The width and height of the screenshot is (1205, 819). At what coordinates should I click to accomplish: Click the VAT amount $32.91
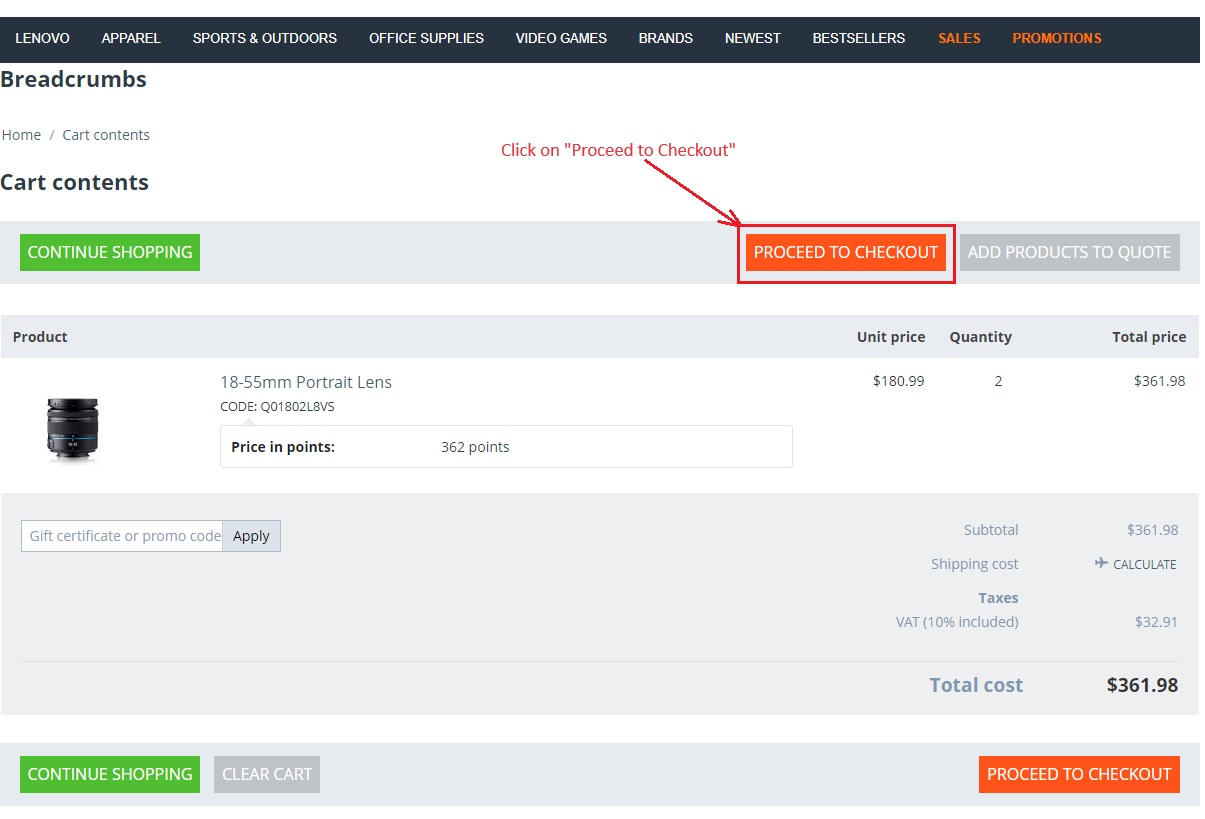1156,622
